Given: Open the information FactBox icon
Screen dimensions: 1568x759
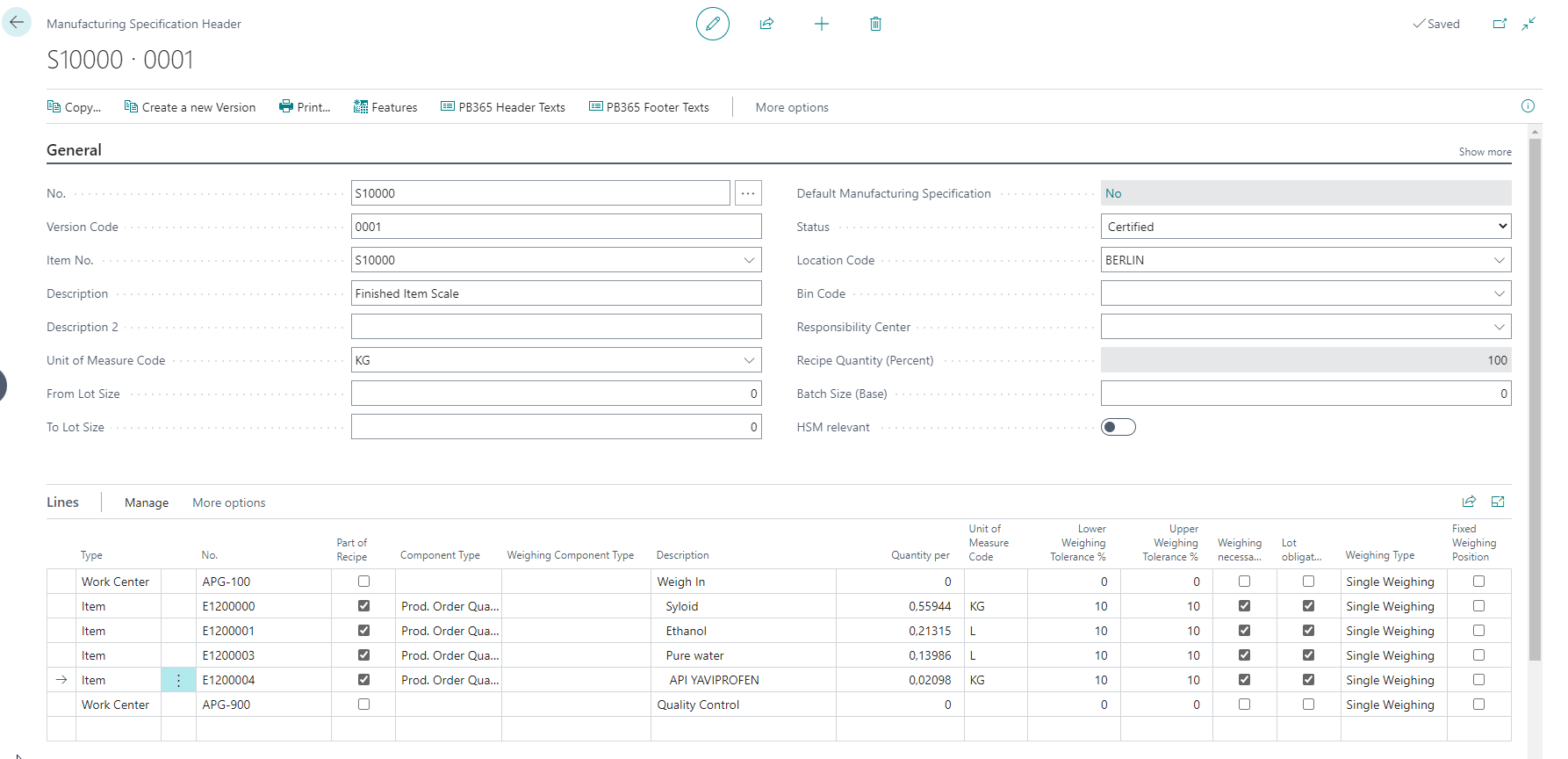Looking at the screenshot, I should (x=1528, y=106).
